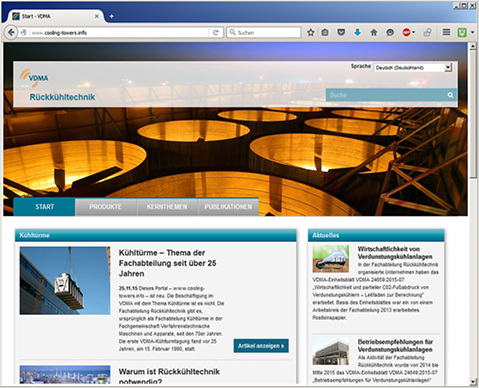
Task: Open the Adblock Plus dropdown arrow
Action: pos(414,32)
